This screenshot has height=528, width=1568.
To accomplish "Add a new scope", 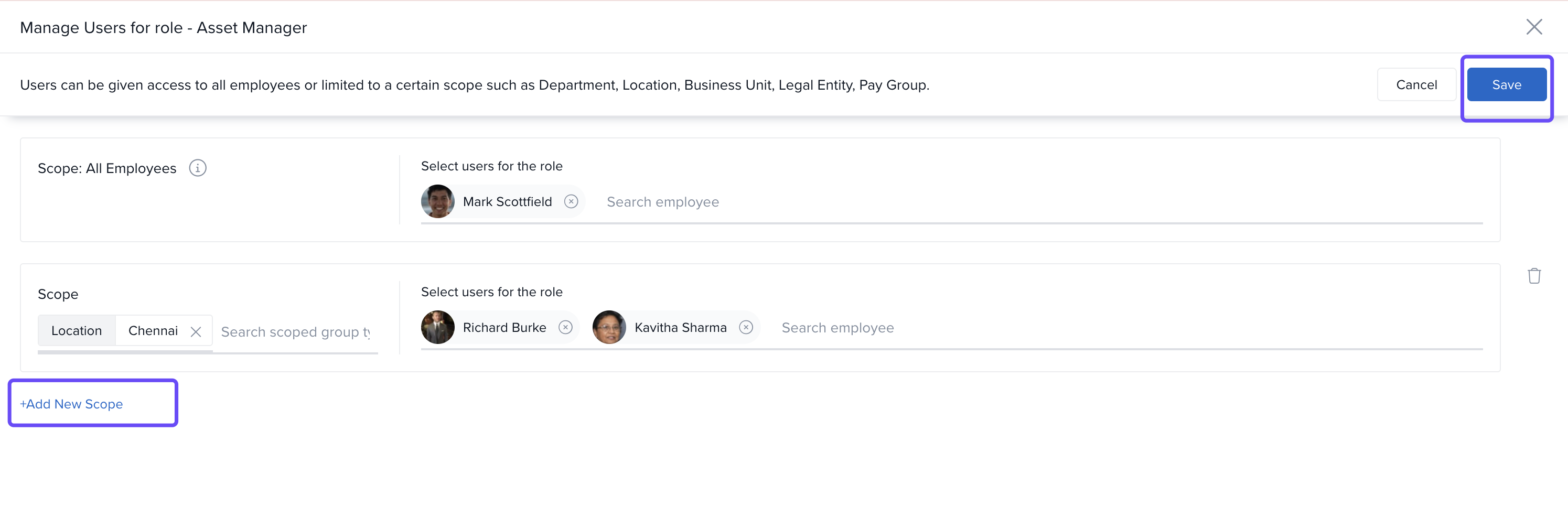I will 72,404.
